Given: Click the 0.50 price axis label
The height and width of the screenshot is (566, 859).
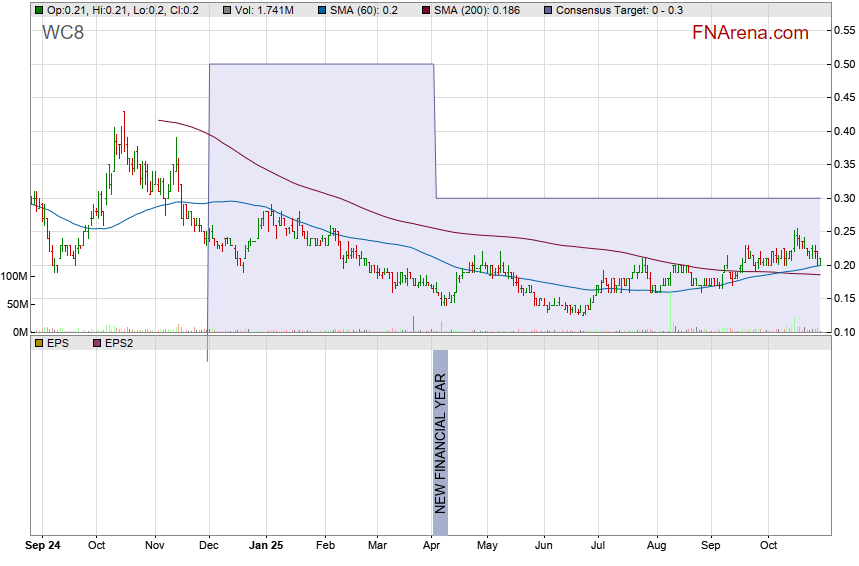Looking at the screenshot, I should (x=842, y=64).
